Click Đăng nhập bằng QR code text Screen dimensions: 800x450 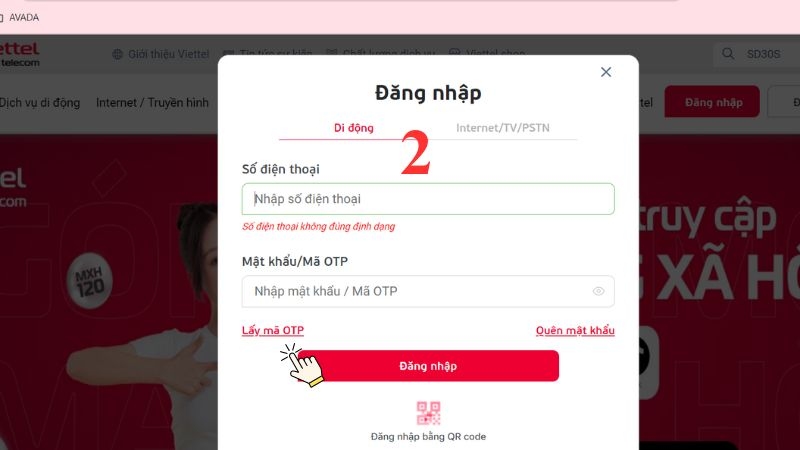point(428,437)
